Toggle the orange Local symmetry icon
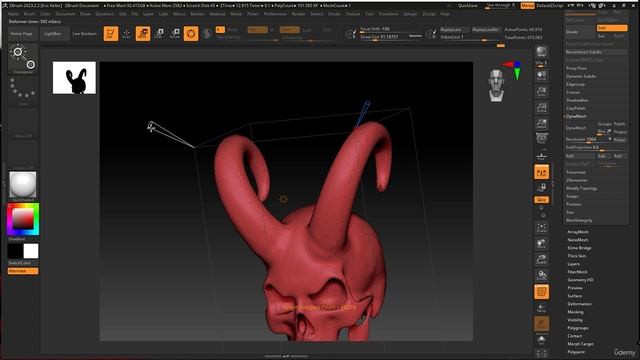The height and width of the screenshot is (360, 640). (x=542, y=172)
